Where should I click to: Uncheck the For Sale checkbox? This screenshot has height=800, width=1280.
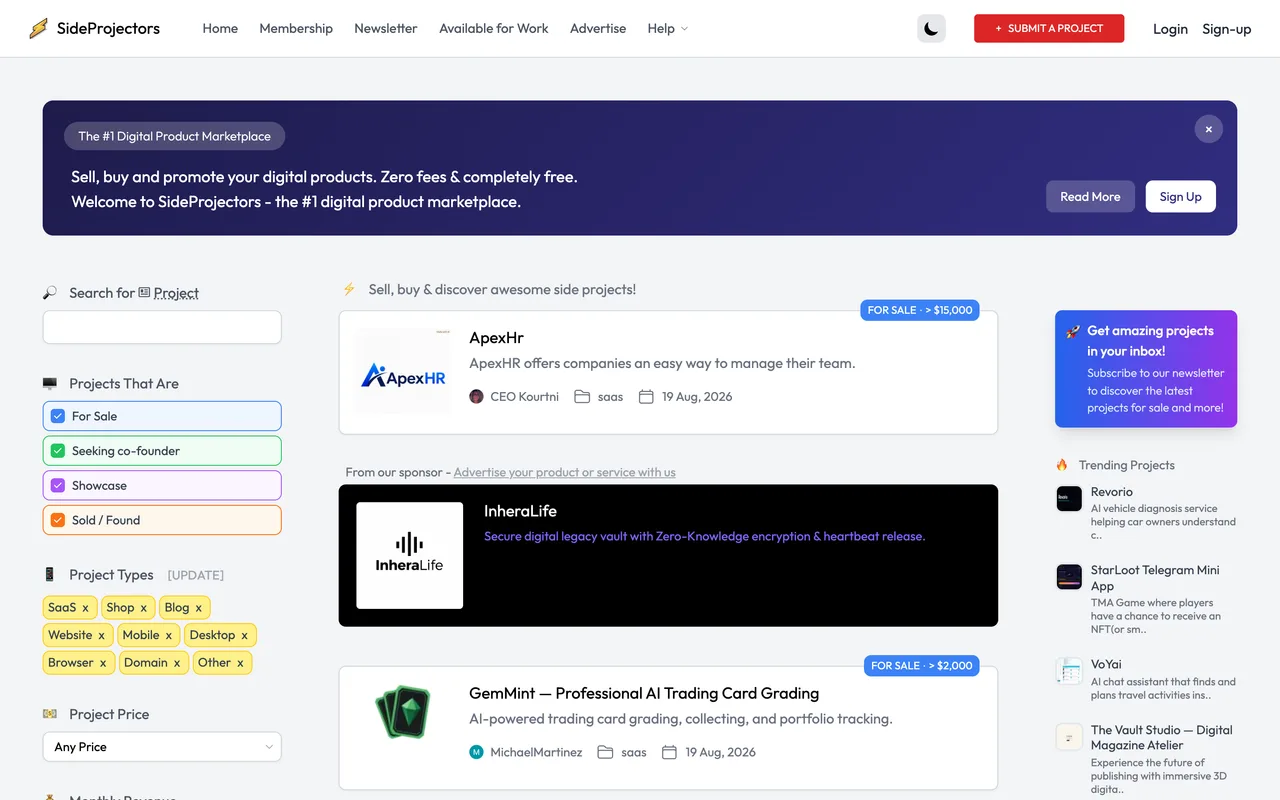[58, 416]
